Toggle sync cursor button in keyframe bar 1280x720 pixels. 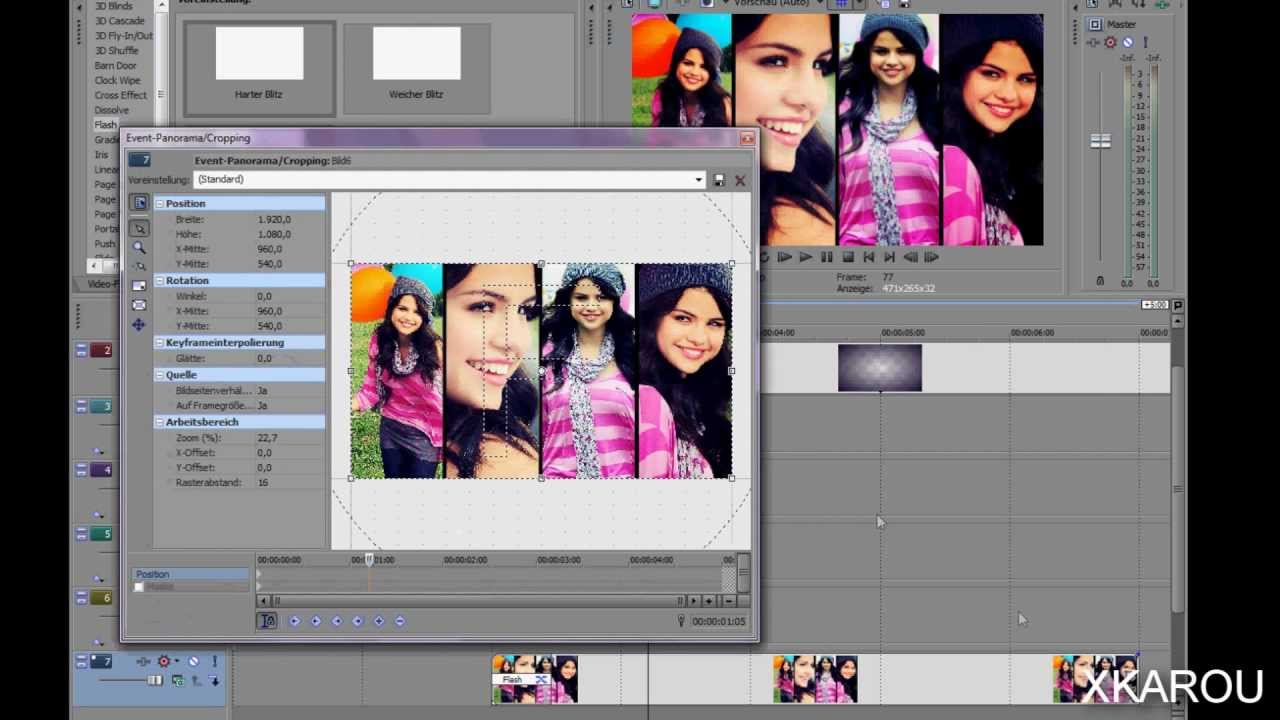pos(267,621)
